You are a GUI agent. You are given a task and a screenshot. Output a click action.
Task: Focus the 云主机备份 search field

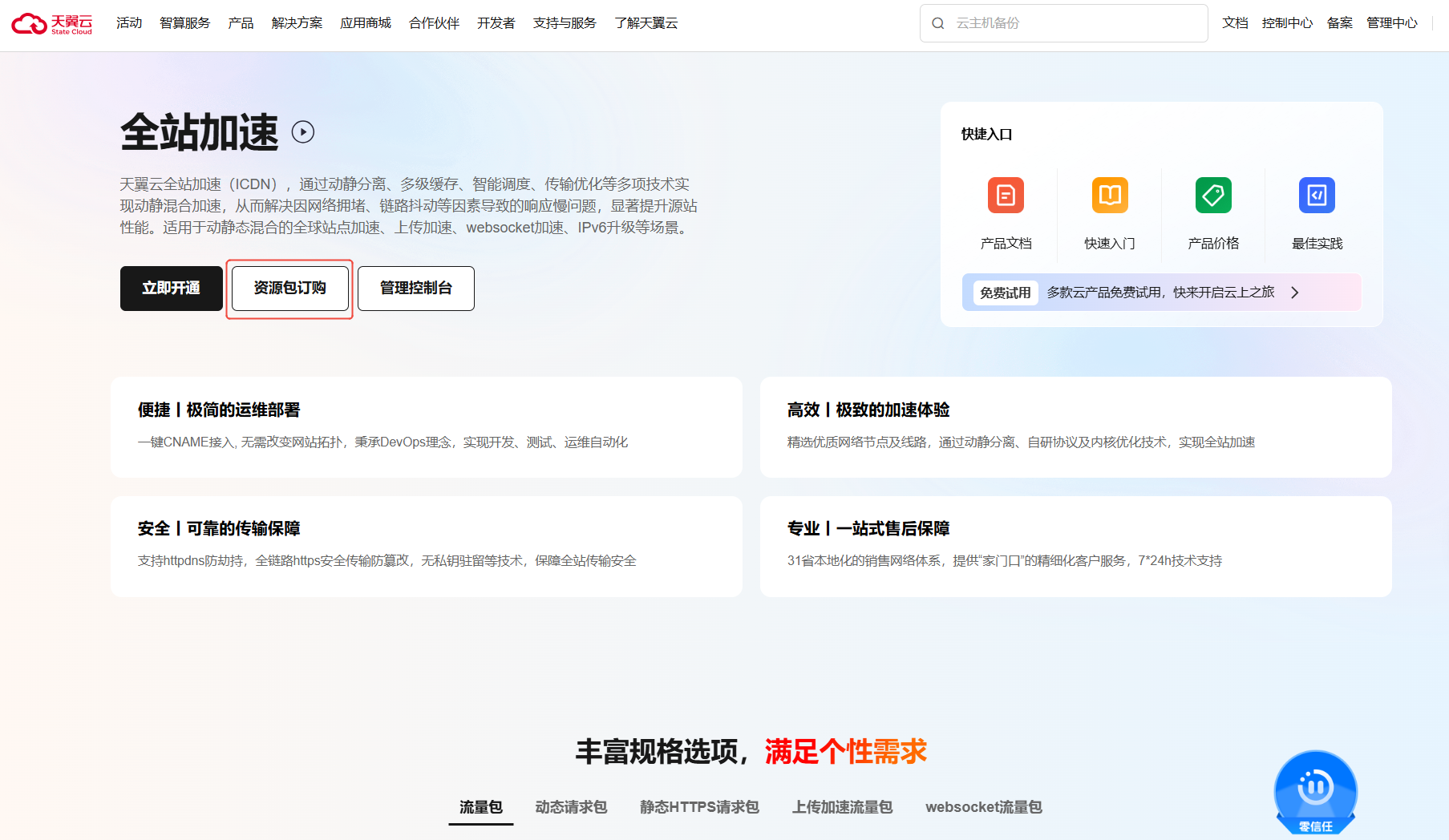click(x=1063, y=23)
